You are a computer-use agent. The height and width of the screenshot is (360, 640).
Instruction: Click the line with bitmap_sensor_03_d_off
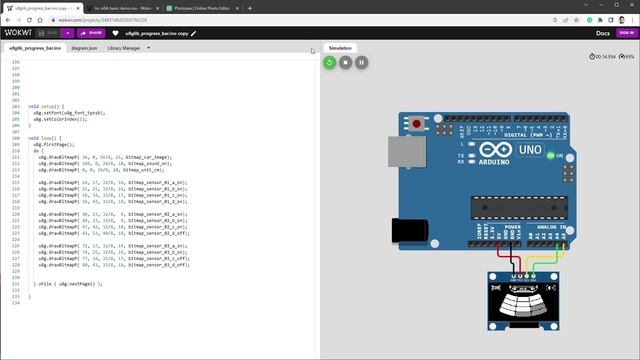[x=114, y=265]
